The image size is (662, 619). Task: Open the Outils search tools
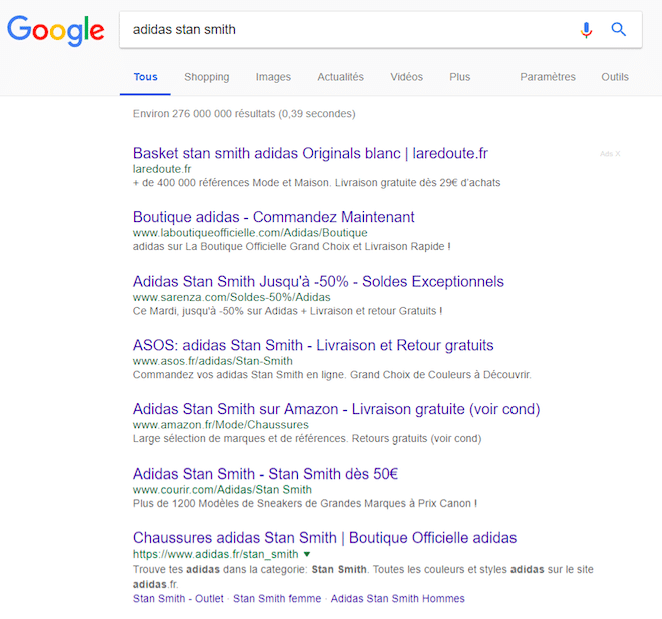click(615, 77)
